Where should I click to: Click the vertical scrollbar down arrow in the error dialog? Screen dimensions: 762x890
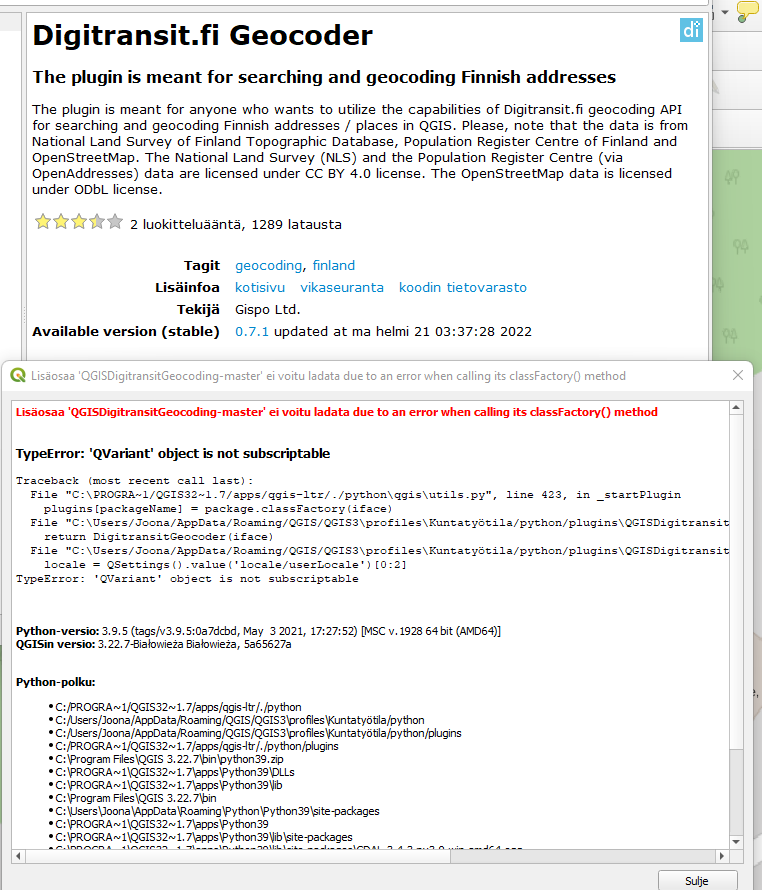736,842
